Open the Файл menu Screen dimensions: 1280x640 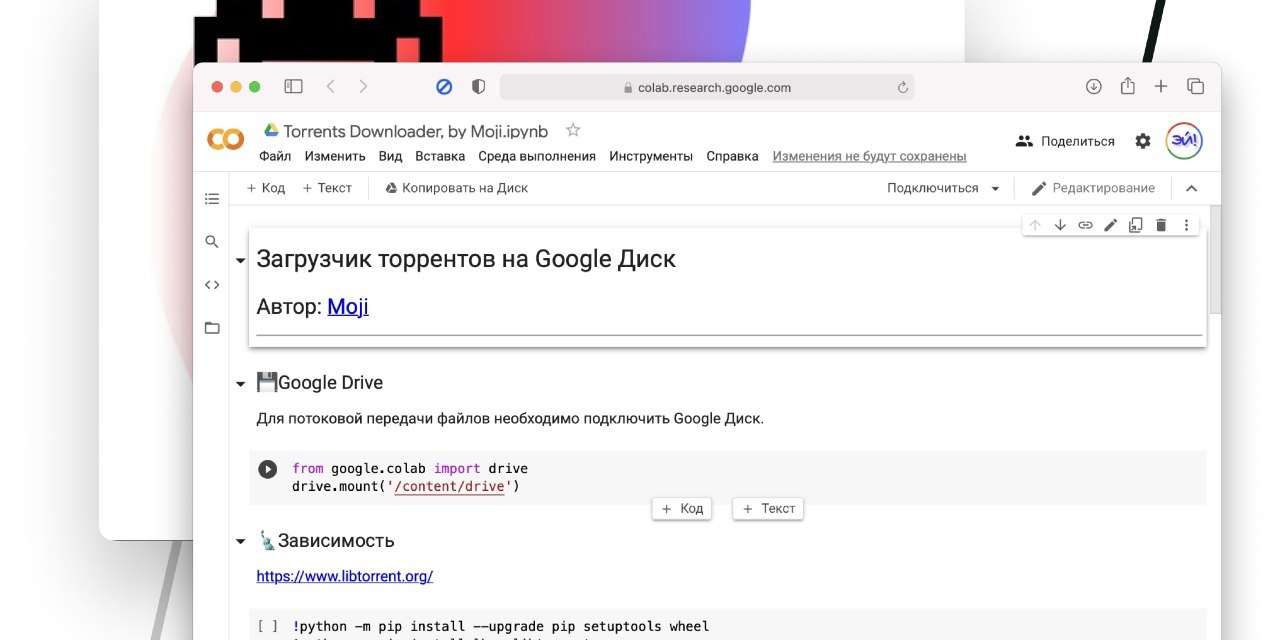[x=275, y=156]
